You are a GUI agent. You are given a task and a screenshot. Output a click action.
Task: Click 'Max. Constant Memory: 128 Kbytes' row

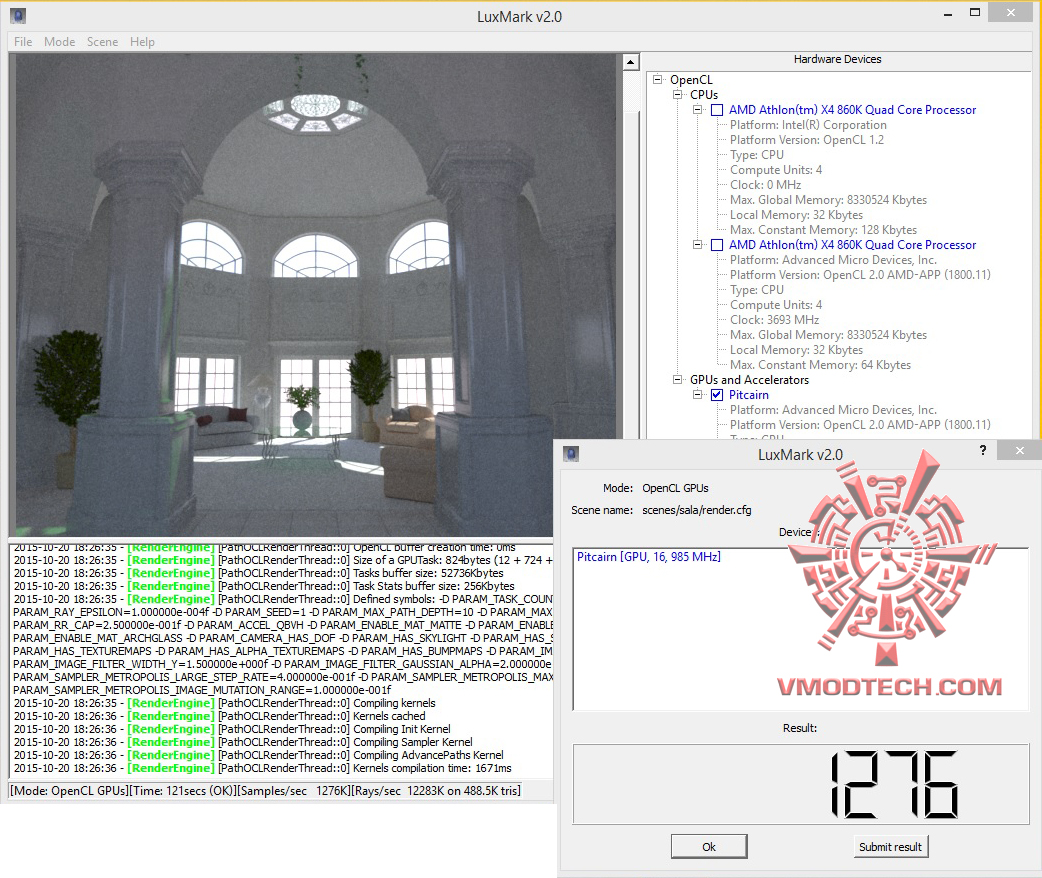coord(823,230)
